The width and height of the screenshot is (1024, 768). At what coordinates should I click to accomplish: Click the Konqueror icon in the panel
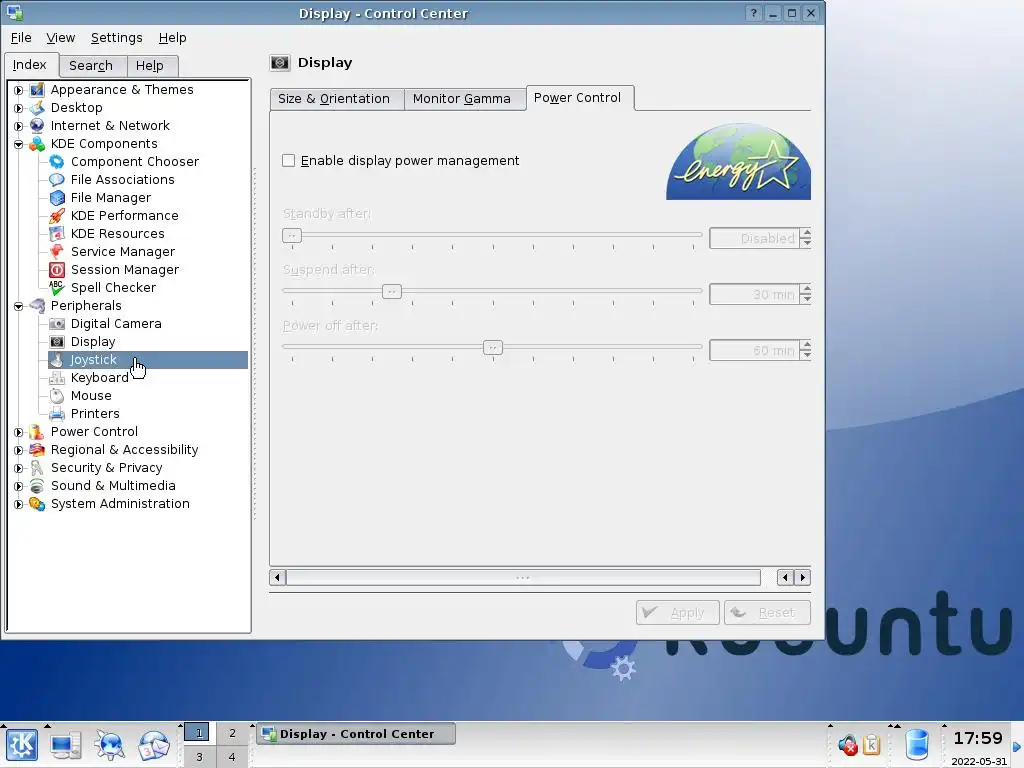tap(109, 745)
